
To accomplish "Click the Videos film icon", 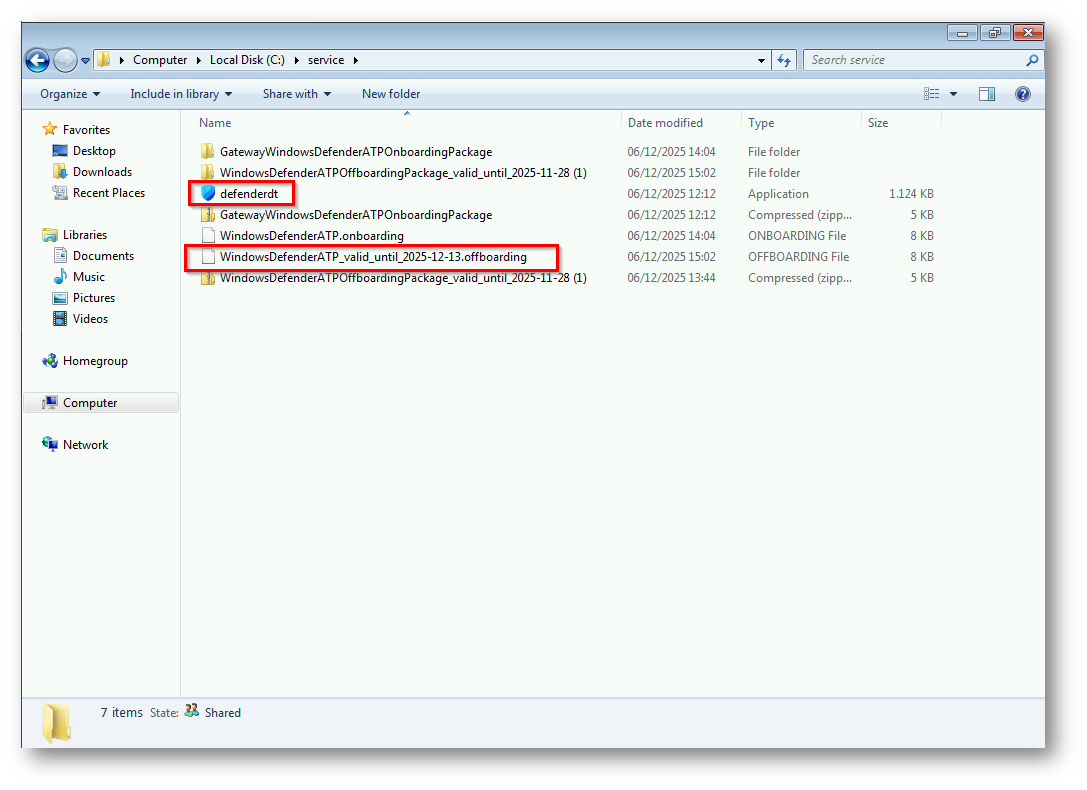I will 60,319.
